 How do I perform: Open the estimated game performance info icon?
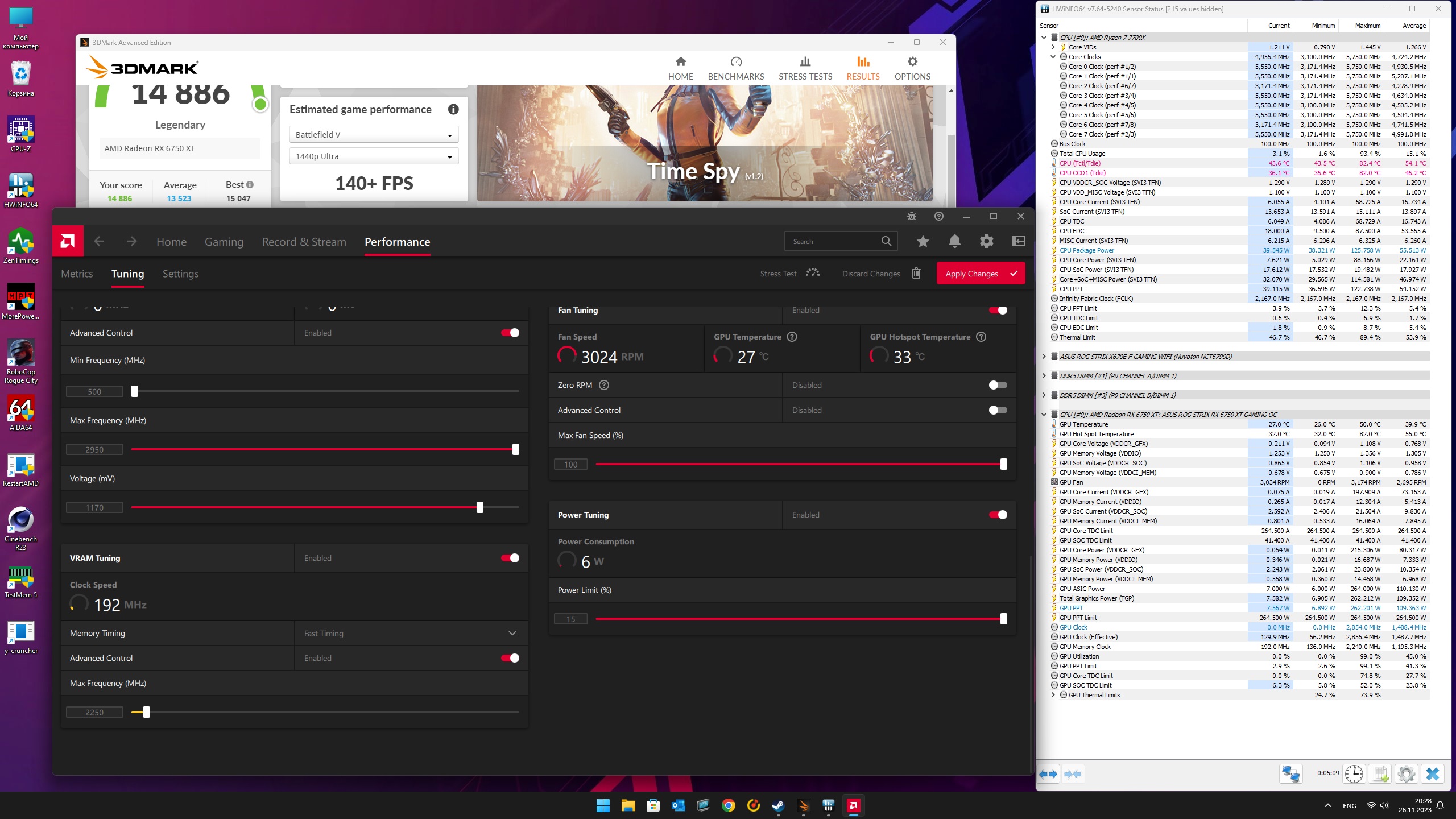point(453,109)
